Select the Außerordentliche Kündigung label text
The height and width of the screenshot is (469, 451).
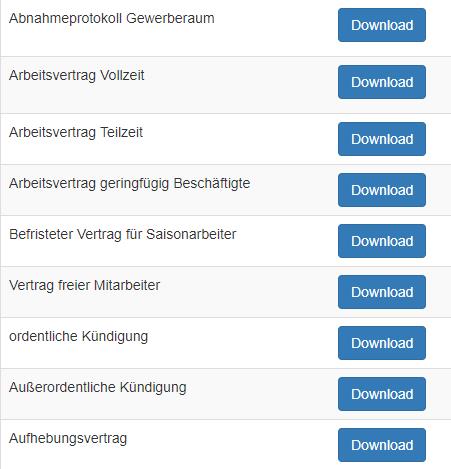pos(98,388)
